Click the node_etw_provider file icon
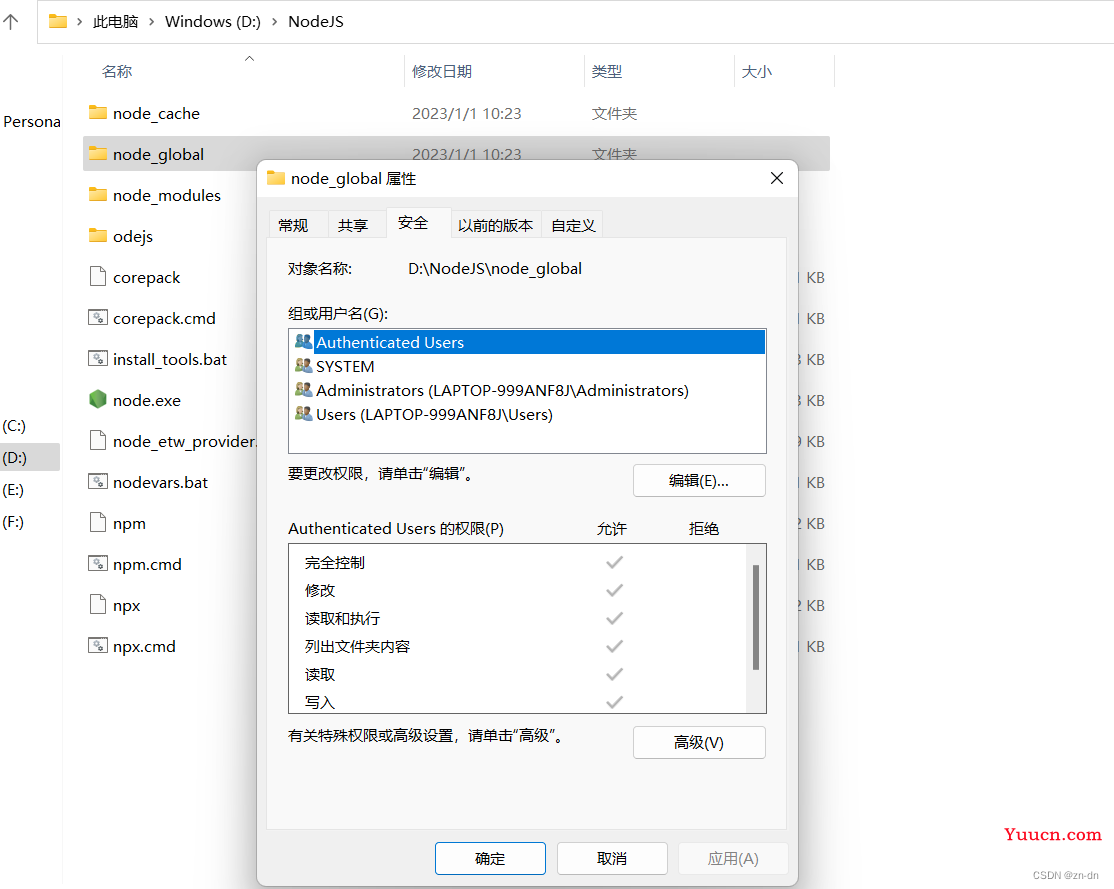 click(x=98, y=441)
